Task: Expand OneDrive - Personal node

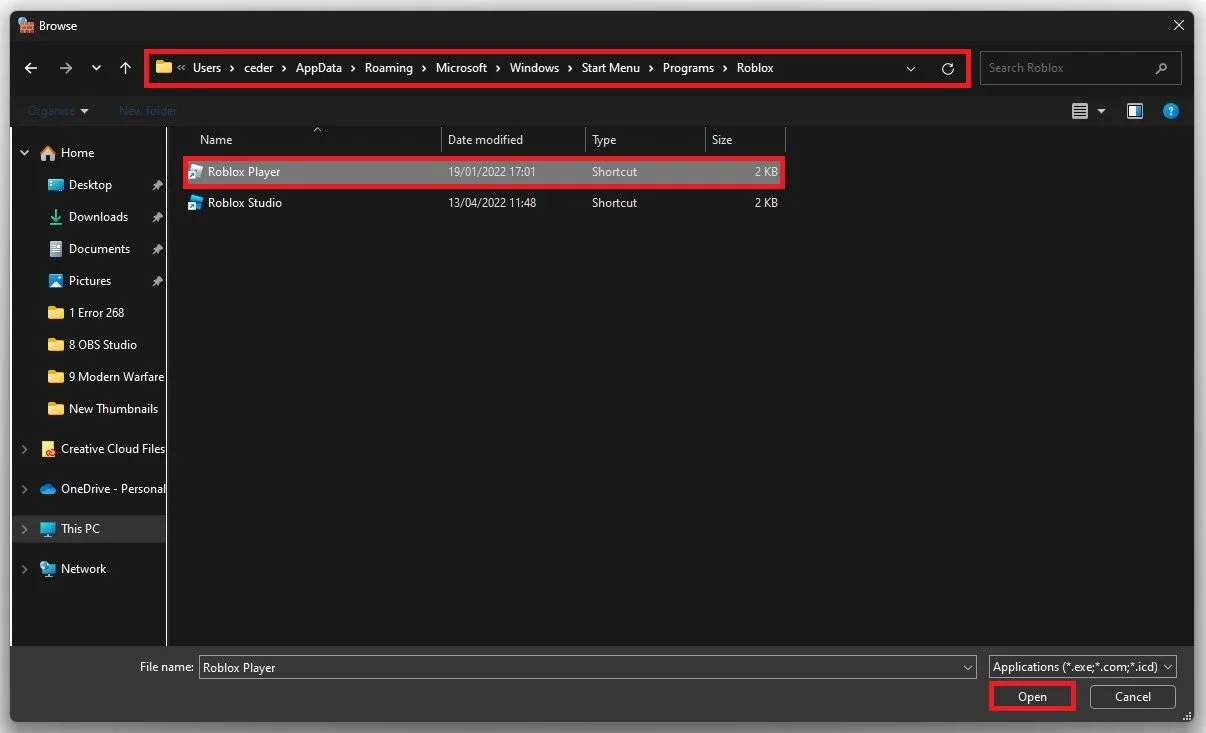Action: tap(25, 490)
